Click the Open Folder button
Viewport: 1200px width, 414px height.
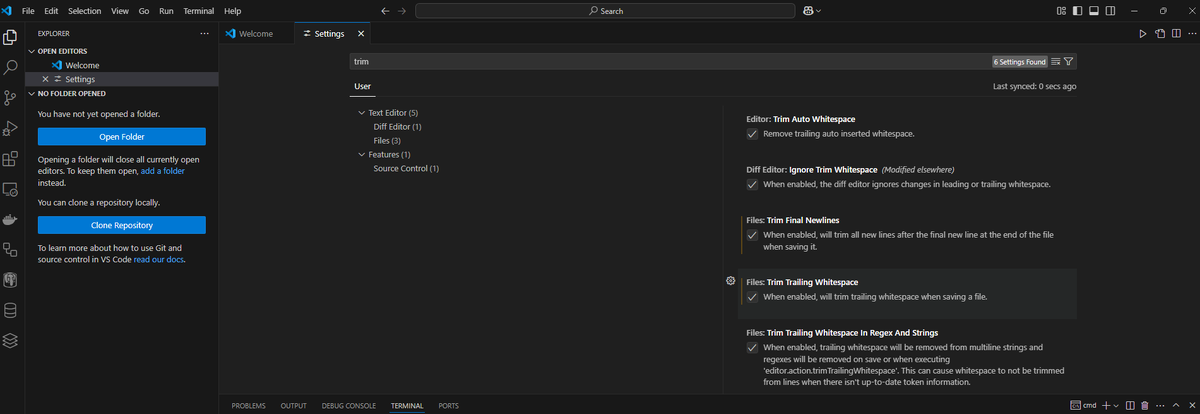(x=121, y=136)
